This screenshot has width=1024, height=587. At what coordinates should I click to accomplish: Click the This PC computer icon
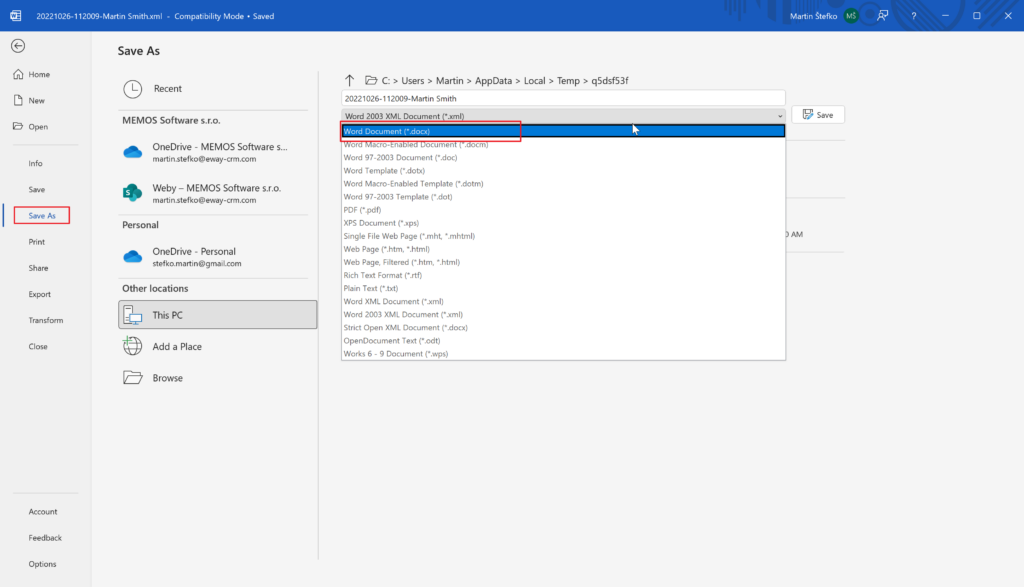133,315
